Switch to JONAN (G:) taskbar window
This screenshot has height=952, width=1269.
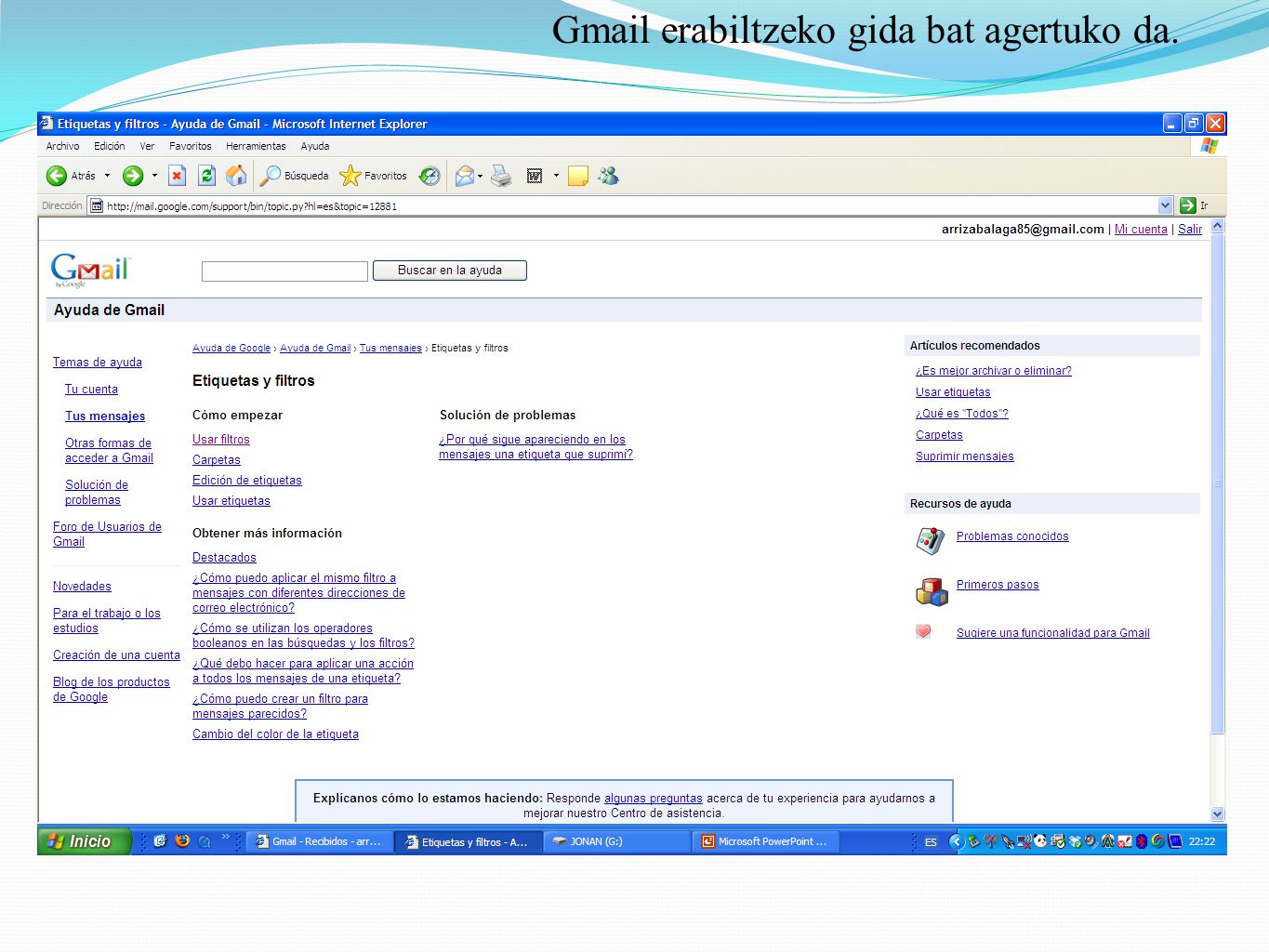(616, 841)
